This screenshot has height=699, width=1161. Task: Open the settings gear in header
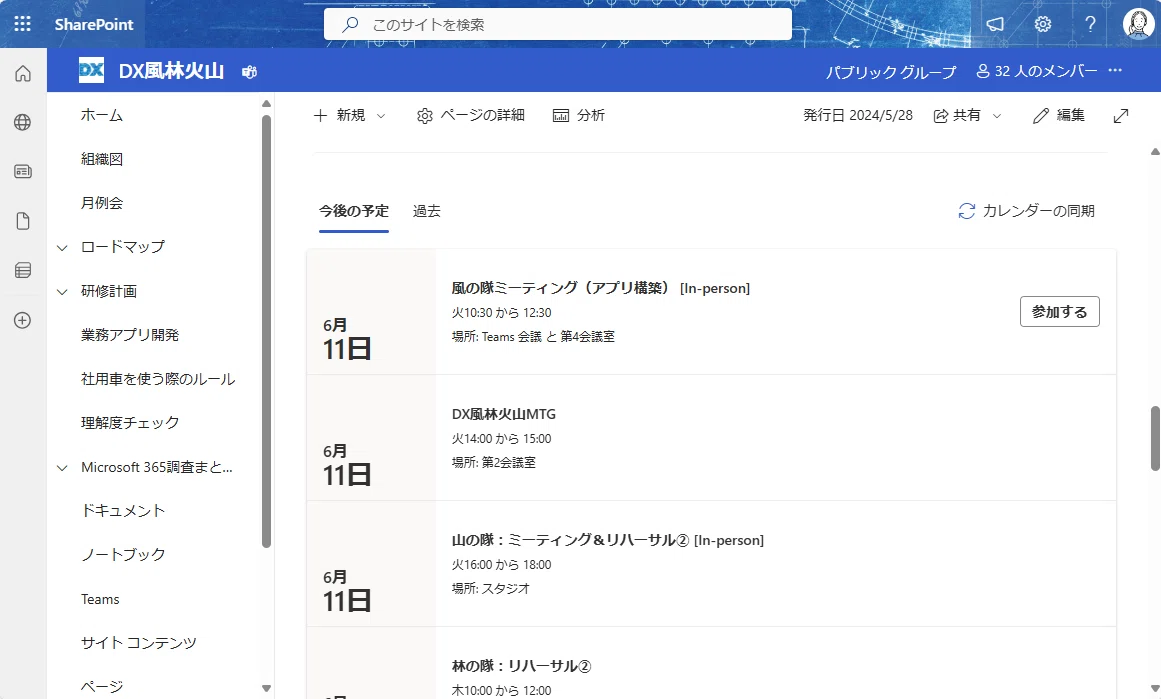[x=1043, y=24]
